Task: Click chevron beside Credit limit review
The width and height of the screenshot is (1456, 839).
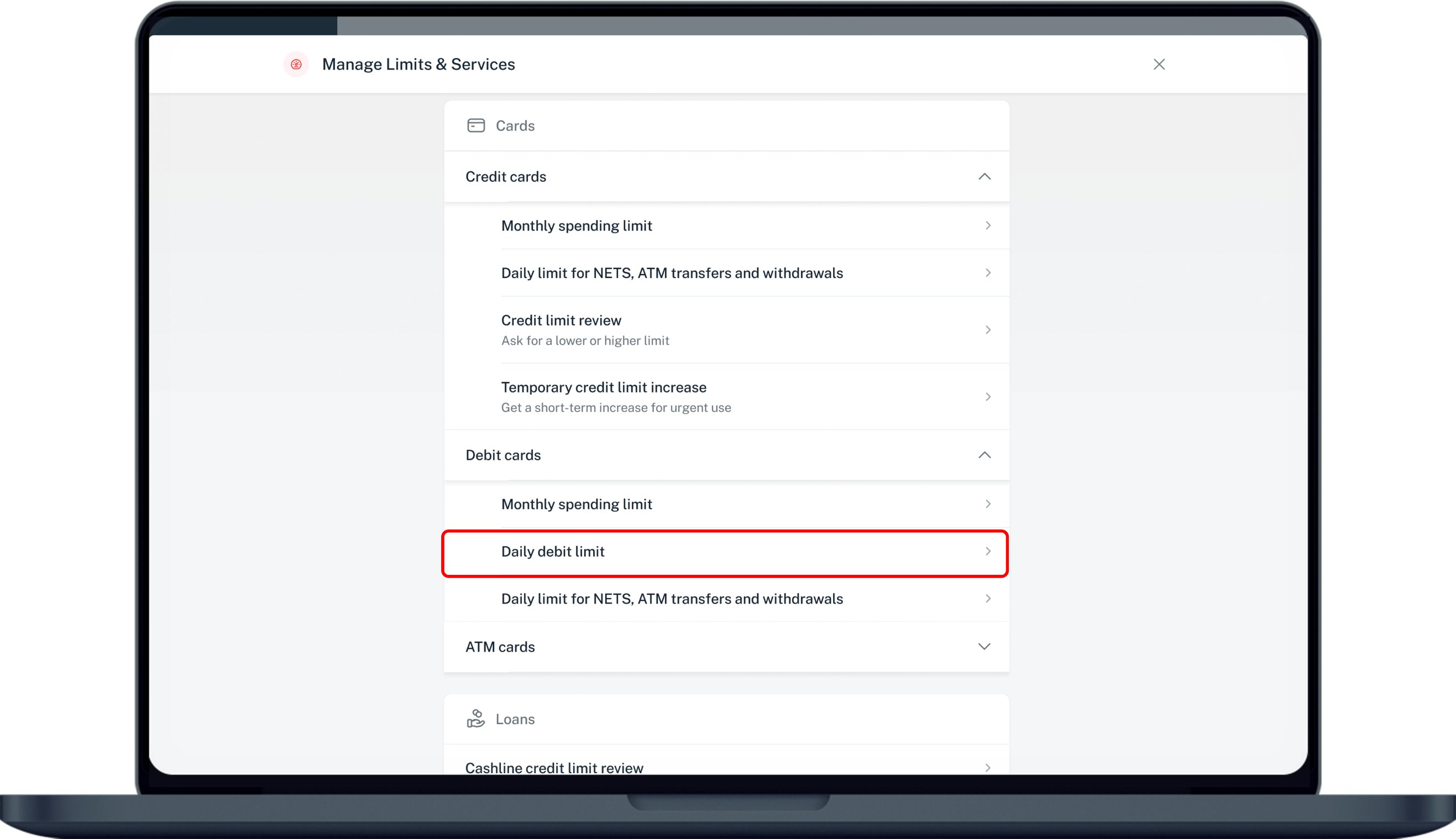Action: (988, 329)
